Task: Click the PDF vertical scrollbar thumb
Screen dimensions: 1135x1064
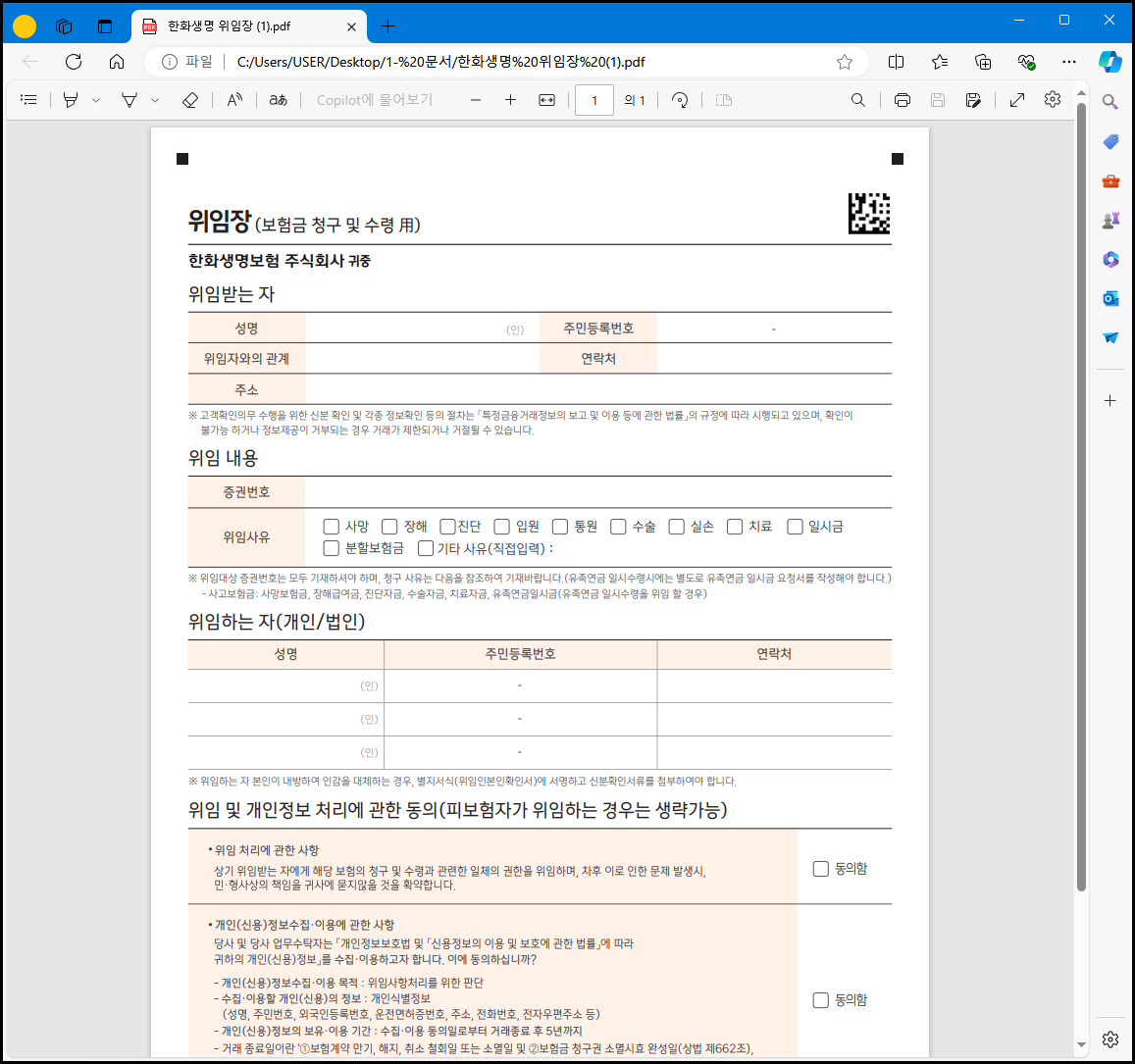Action: pyautogui.click(x=1081, y=496)
